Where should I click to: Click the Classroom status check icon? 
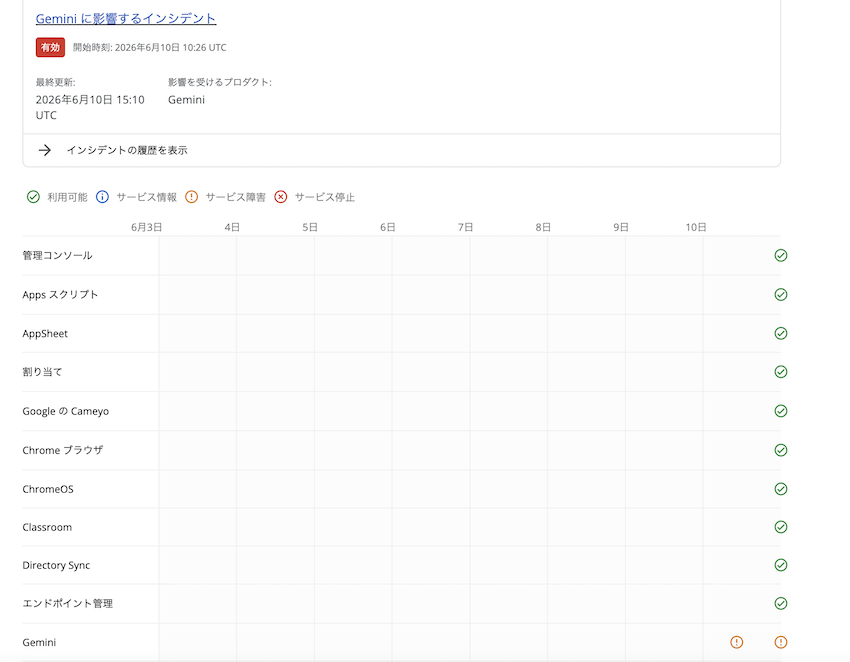click(781, 527)
